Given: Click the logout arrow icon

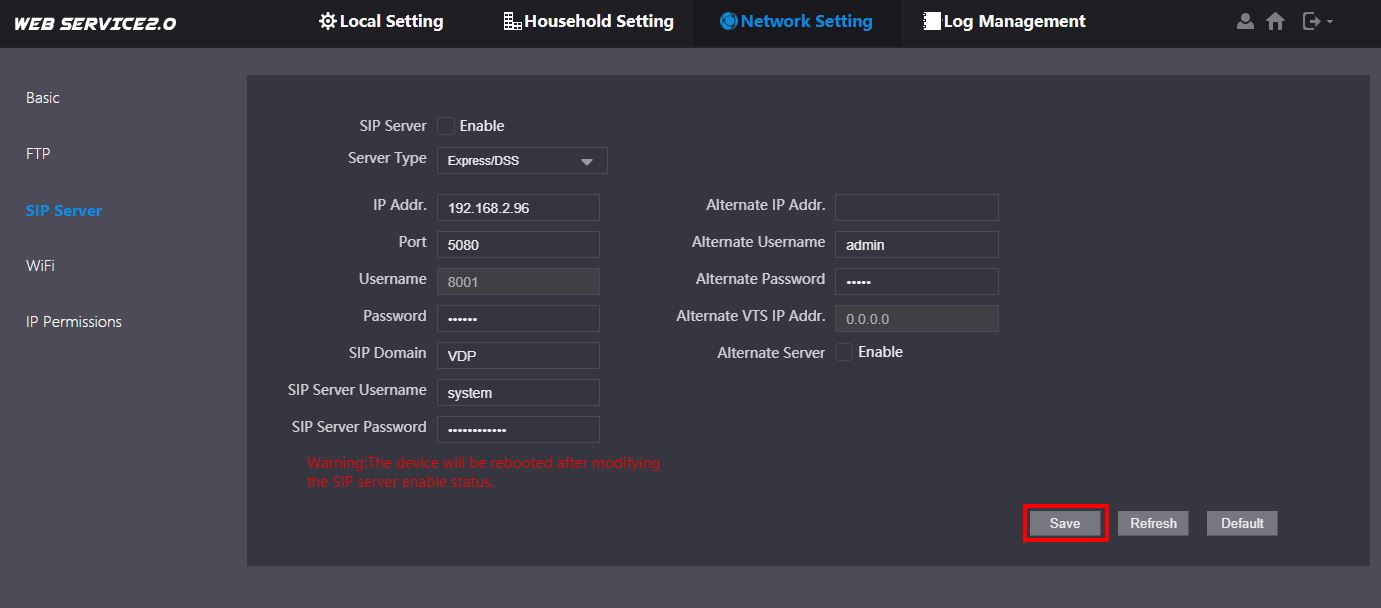Looking at the screenshot, I should (1312, 21).
